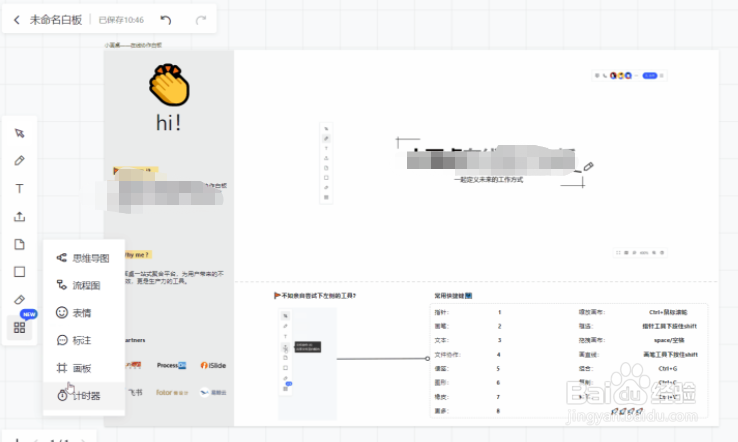Click the iSlide partner logo
The height and width of the screenshot is (442, 738).
click(x=213, y=365)
